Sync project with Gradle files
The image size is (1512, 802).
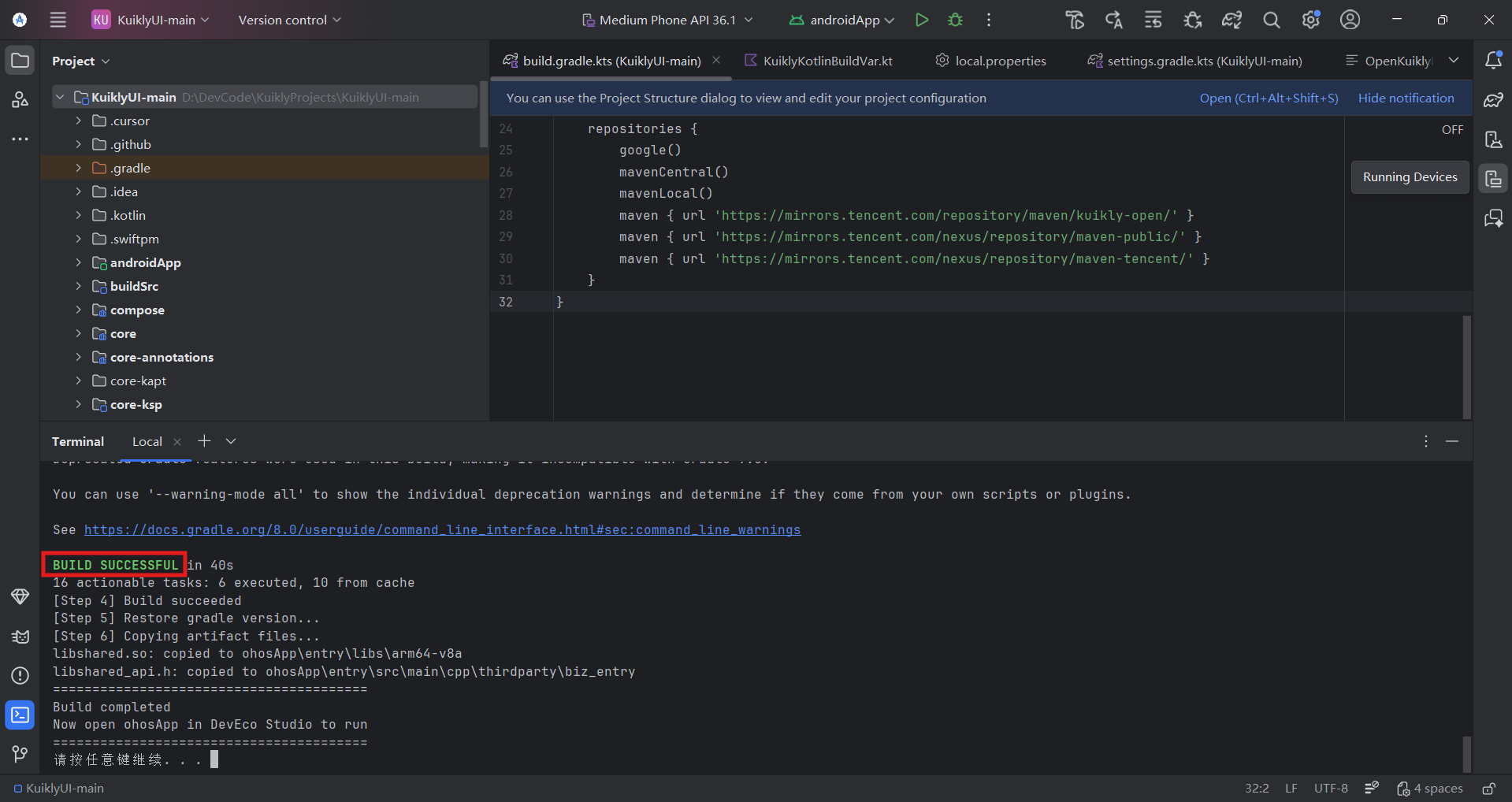coord(1232,20)
